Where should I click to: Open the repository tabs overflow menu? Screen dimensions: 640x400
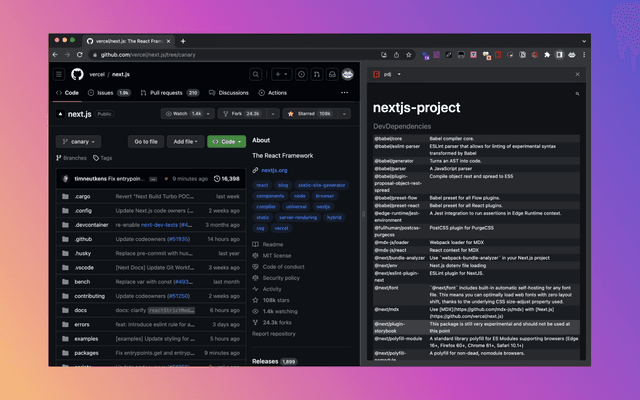[x=344, y=93]
